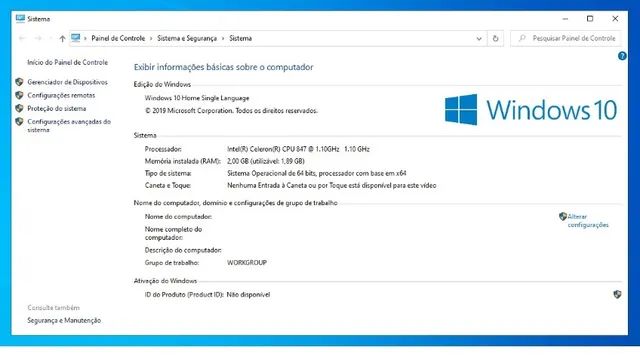
Task: Click the 2,00 GB installed memory value
Action: click(266, 161)
